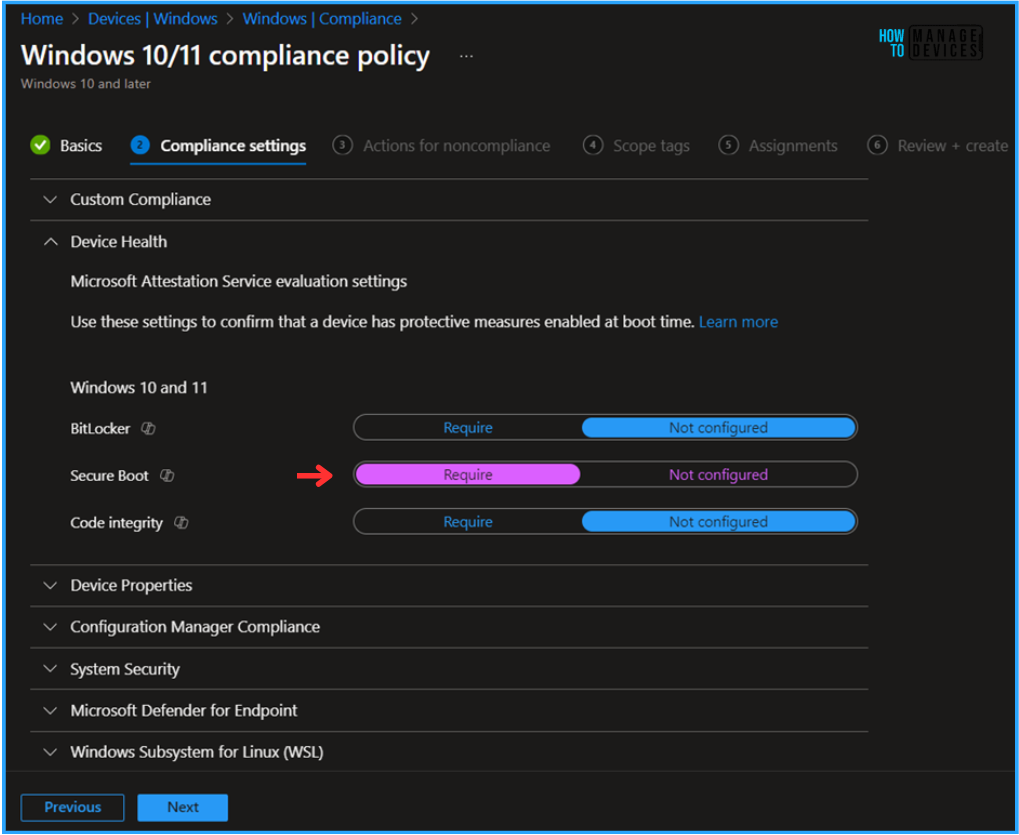Set Secure Boot to Not configured
Viewport: 1019px width, 835px height.
coord(718,474)
